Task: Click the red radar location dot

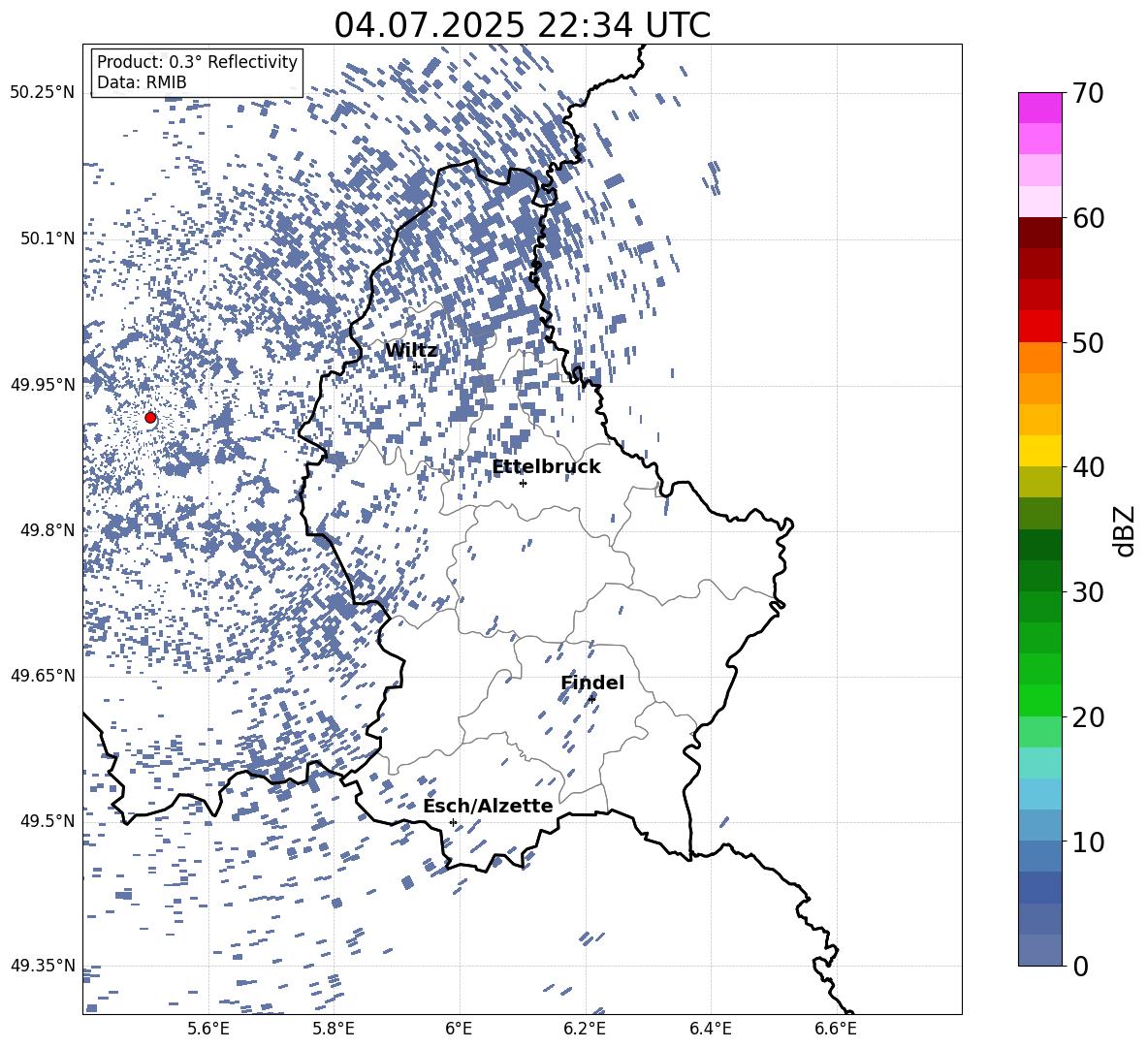Action: 150,418
